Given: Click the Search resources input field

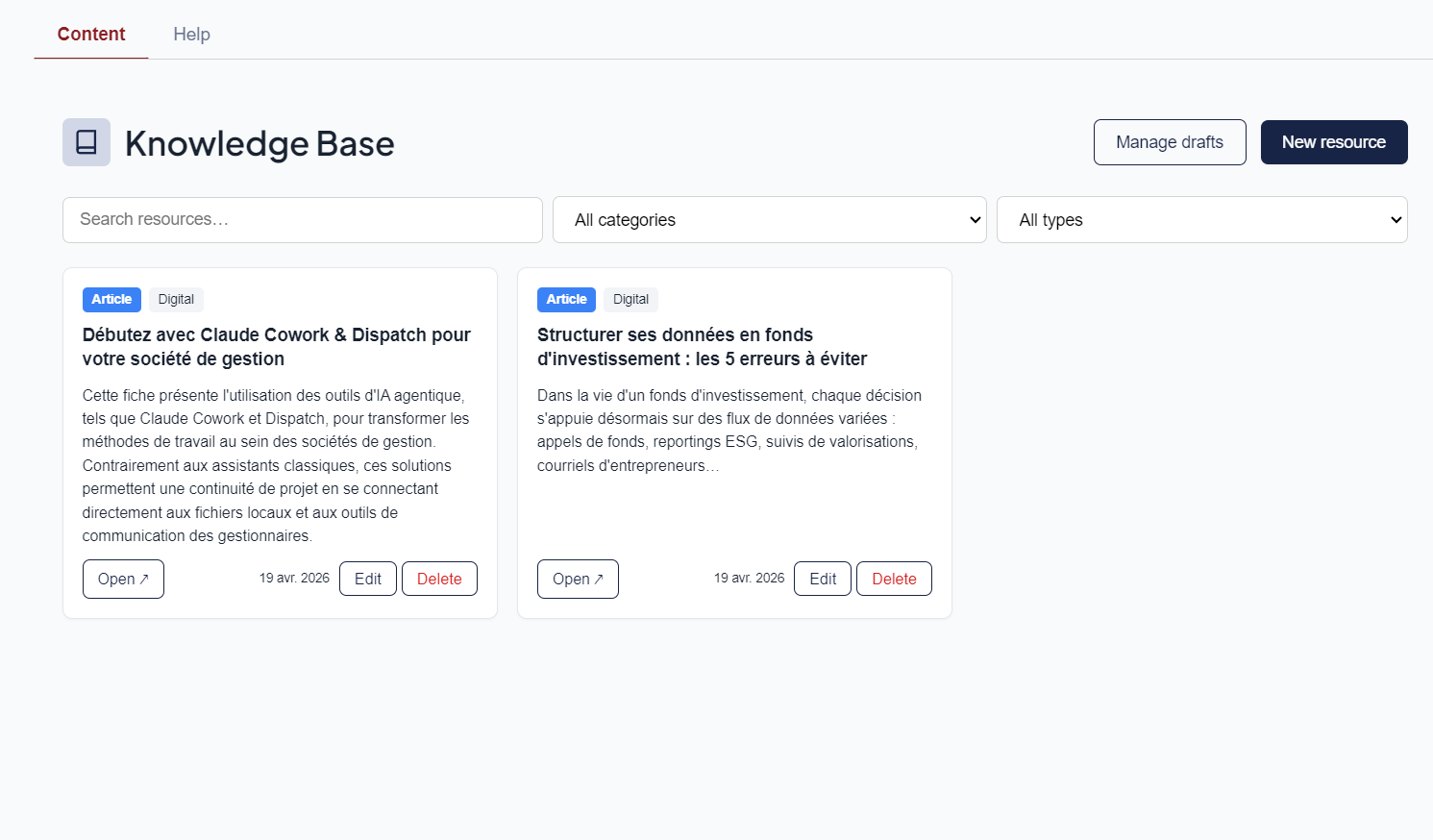Looking at the screenshot, I should click(302, 219).
